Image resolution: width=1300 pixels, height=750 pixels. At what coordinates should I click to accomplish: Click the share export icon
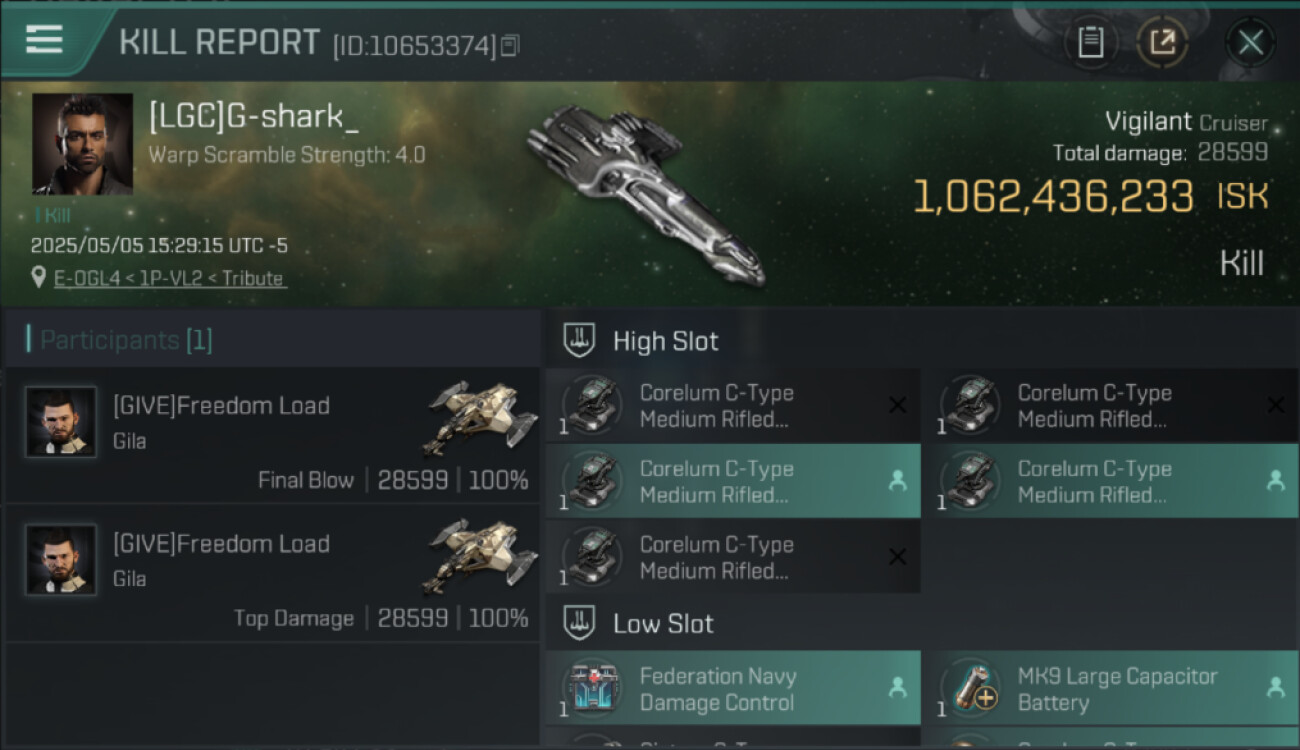coord(1162,43)
